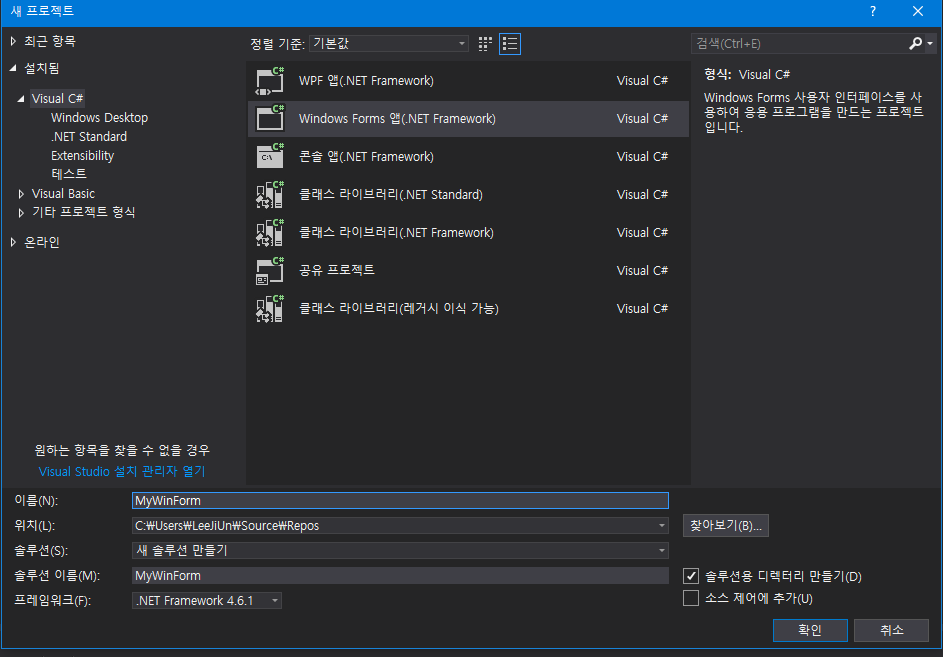This screenshot has height=657, width=943.
Task: Click the Windows Forms App template icon
Action: coord(270,119)
